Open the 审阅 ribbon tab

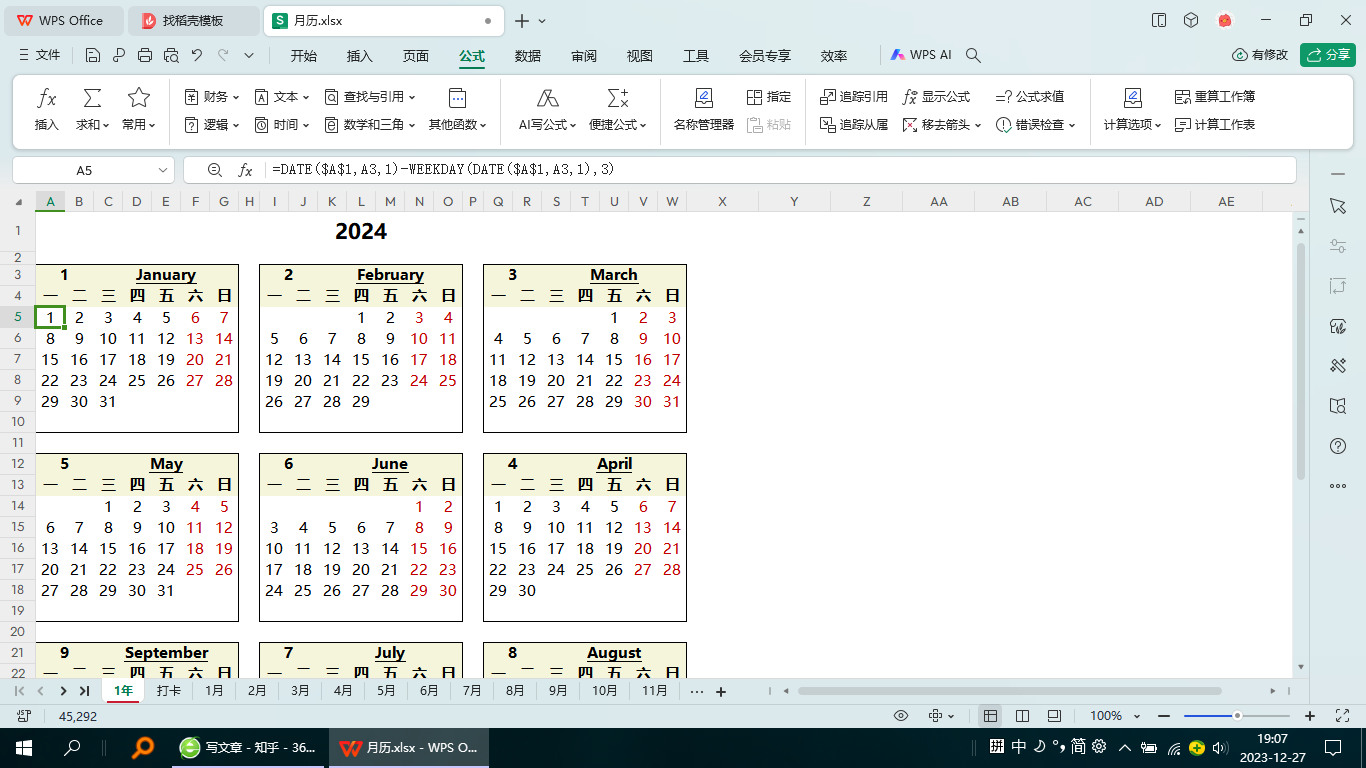584,56
